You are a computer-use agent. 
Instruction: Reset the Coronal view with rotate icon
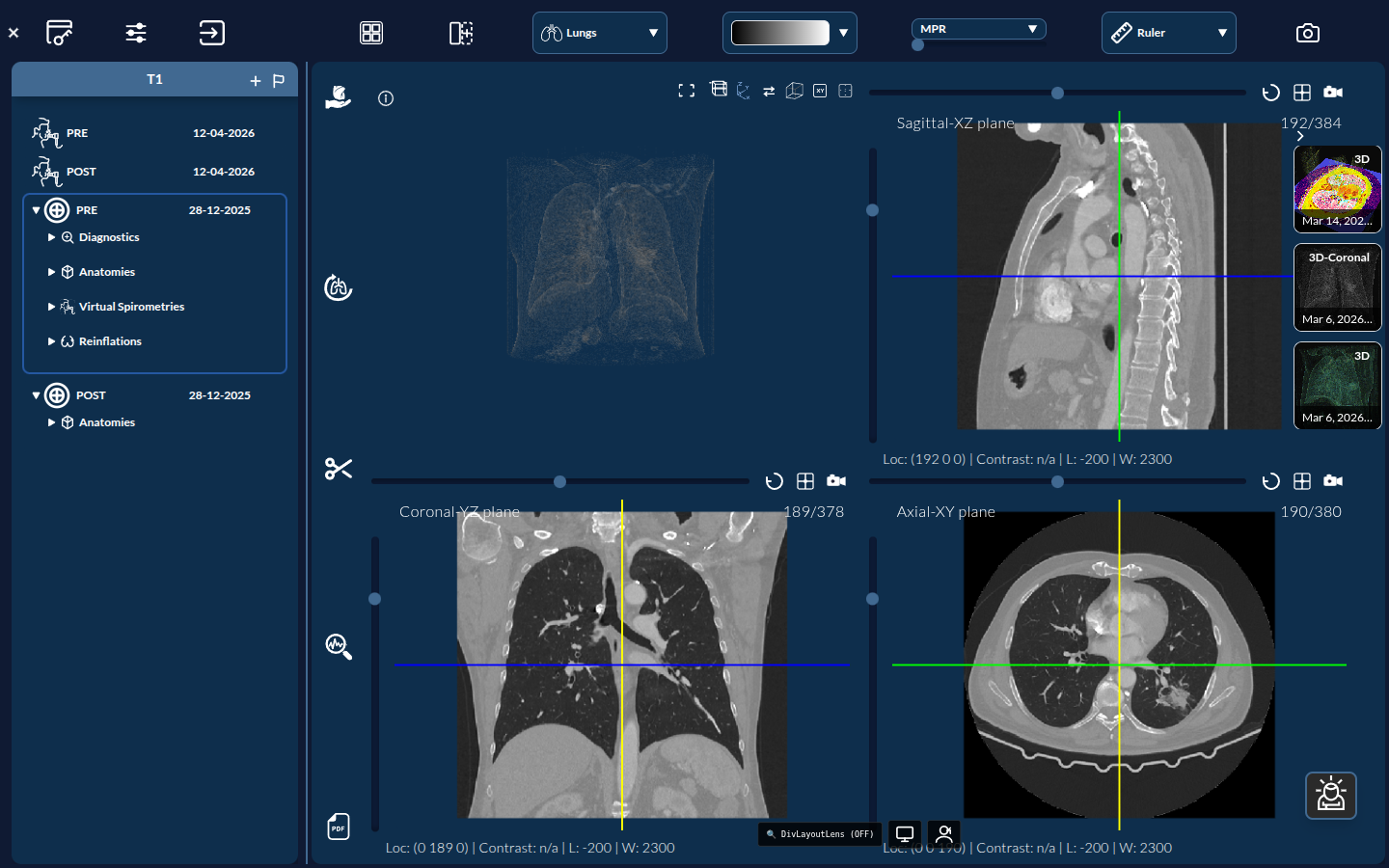(x=774, y=481)
